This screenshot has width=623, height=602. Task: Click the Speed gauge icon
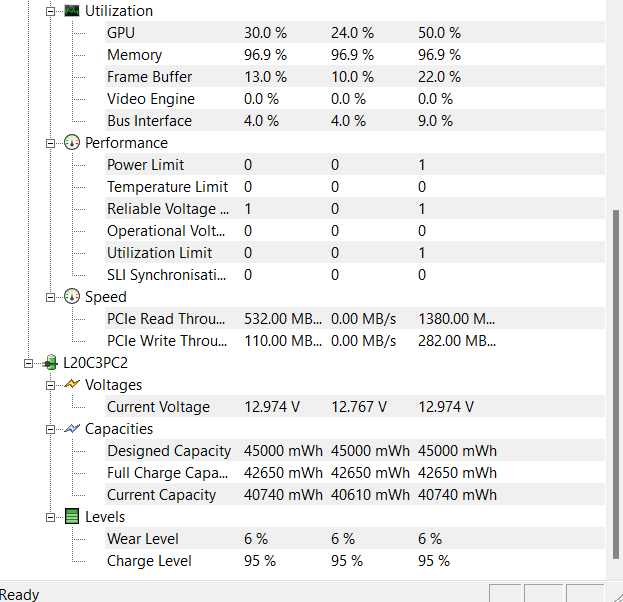(72, 297)
